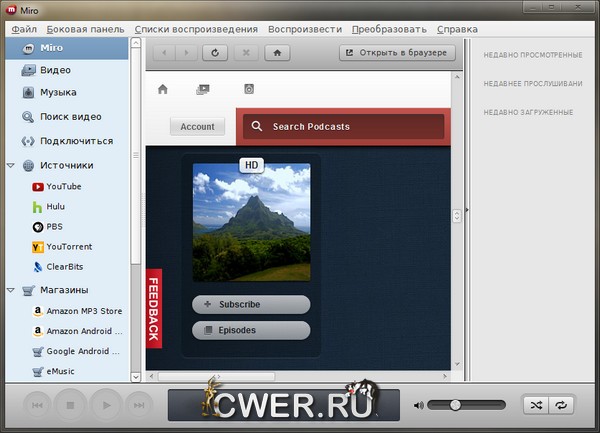Toggle shuffle playback mode
This screenshot has width=600, height=433.
pyautogui.click(x=536, y=405)
